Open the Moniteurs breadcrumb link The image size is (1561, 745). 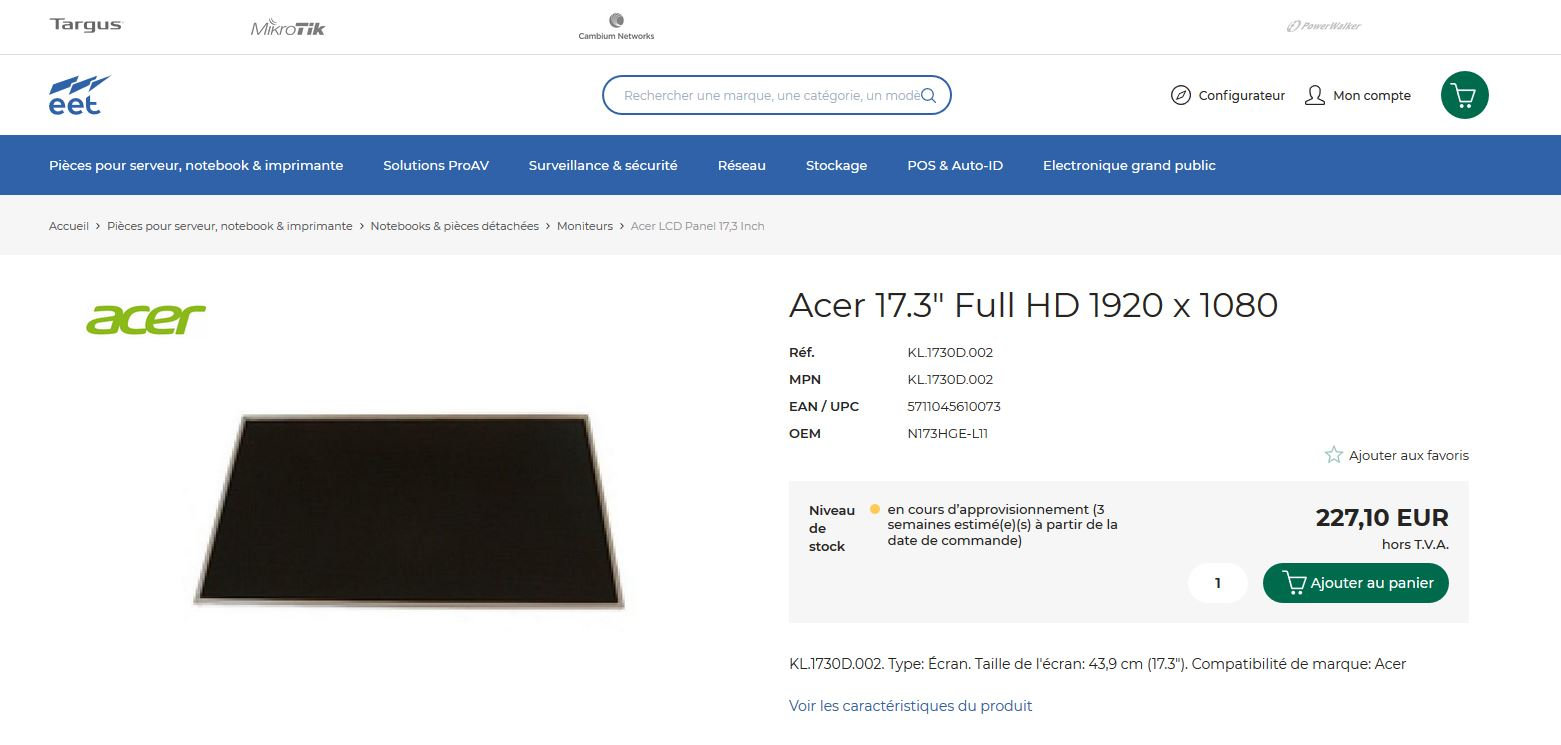click(585, 226)
